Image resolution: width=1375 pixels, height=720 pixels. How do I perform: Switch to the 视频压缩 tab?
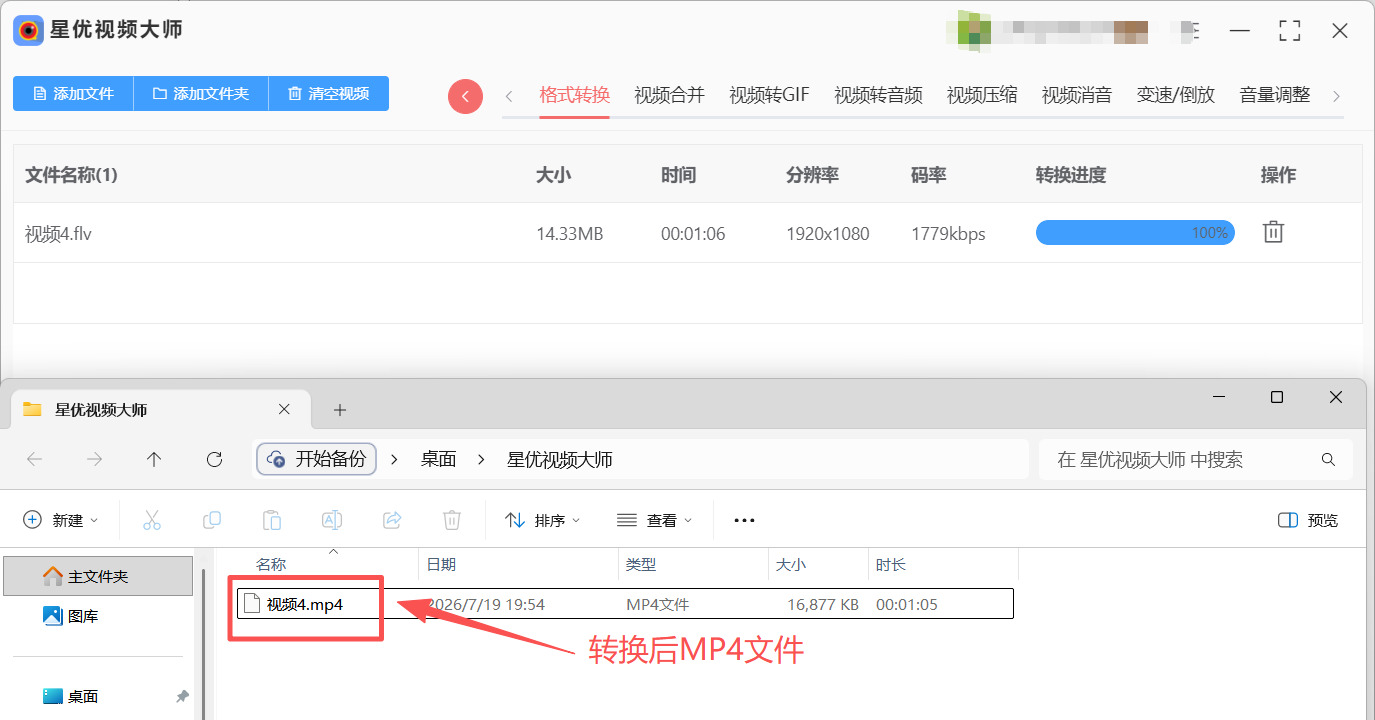(982, 95)
